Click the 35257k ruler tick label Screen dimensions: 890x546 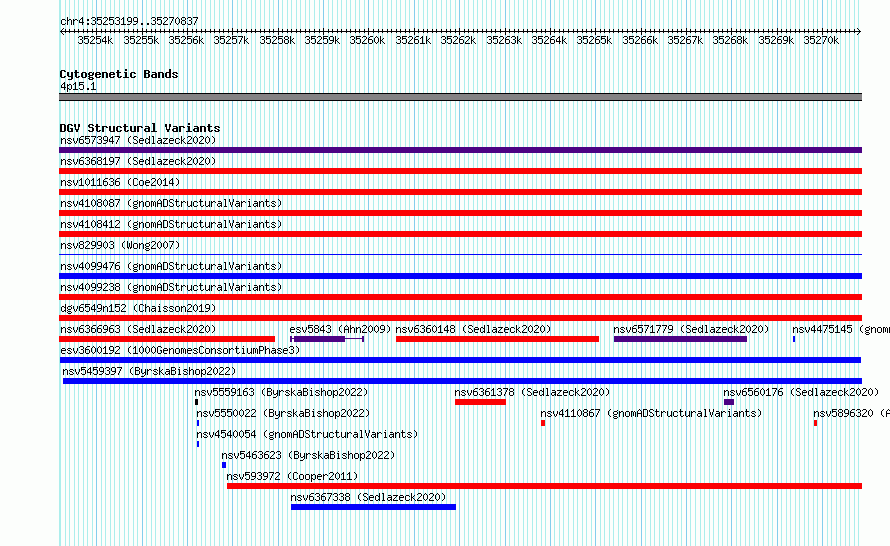(x=232, y=40)
